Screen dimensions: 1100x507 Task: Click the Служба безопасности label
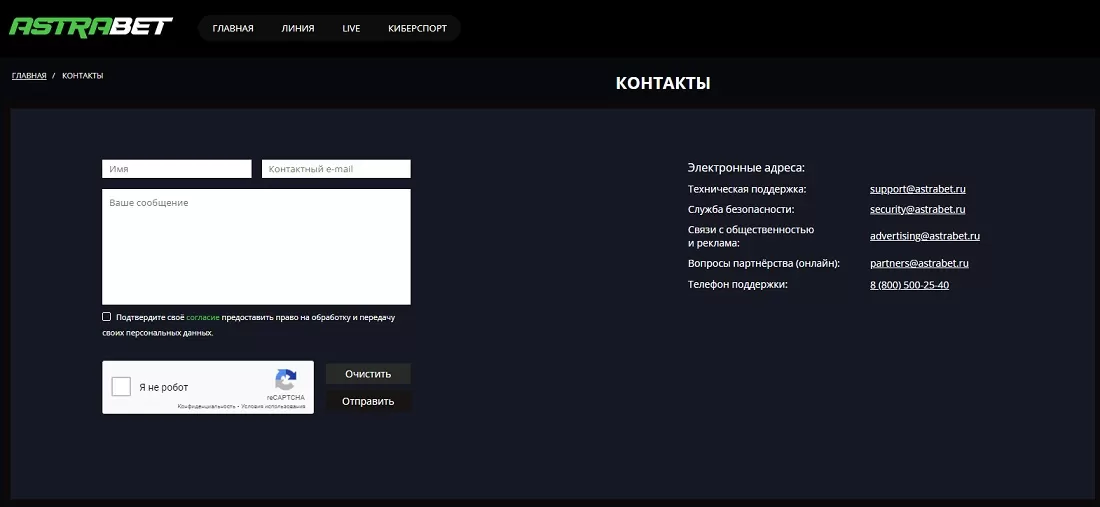(x=741, y=210)
